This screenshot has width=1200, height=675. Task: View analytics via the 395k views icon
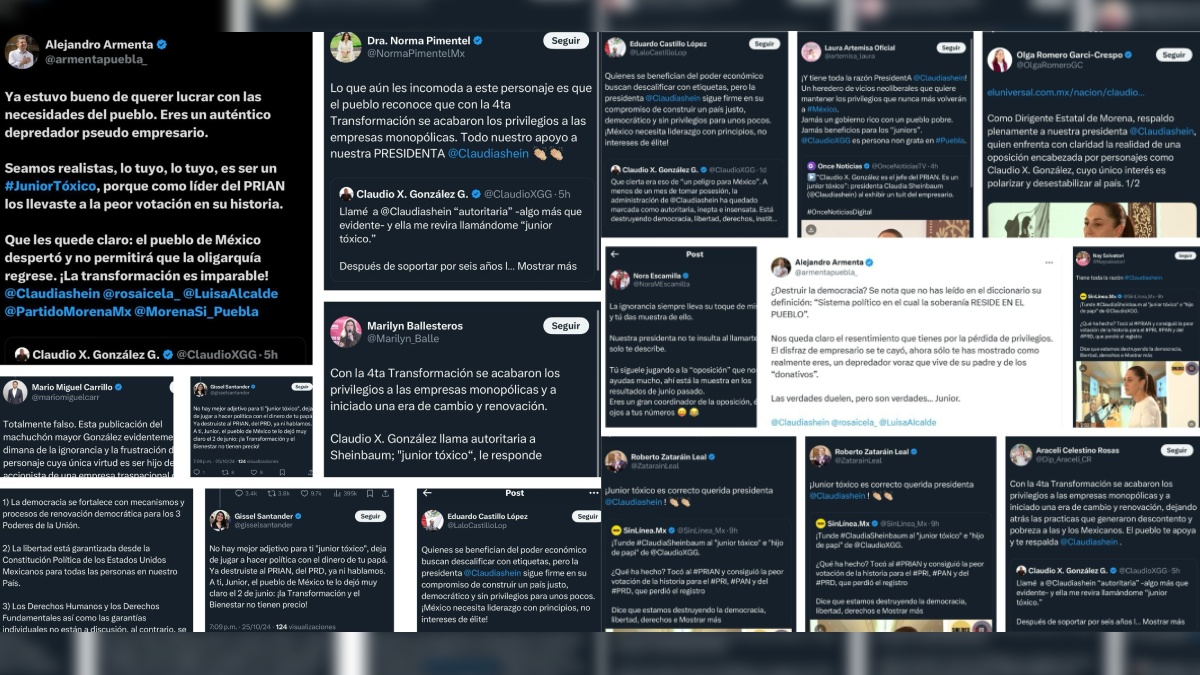[x=337, y=494]
